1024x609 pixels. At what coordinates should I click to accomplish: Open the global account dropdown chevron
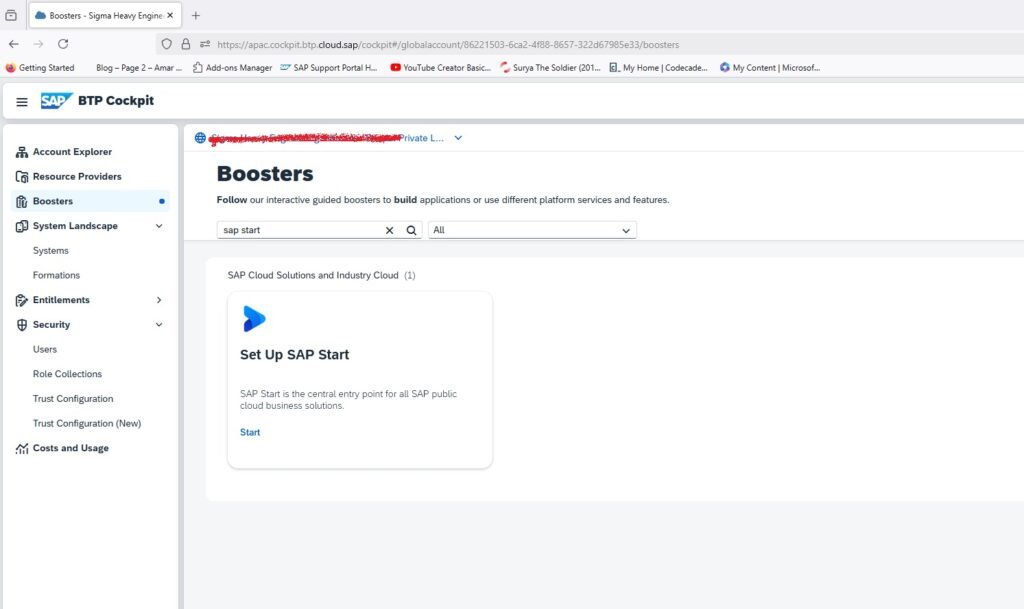click(x=458, y=138)
